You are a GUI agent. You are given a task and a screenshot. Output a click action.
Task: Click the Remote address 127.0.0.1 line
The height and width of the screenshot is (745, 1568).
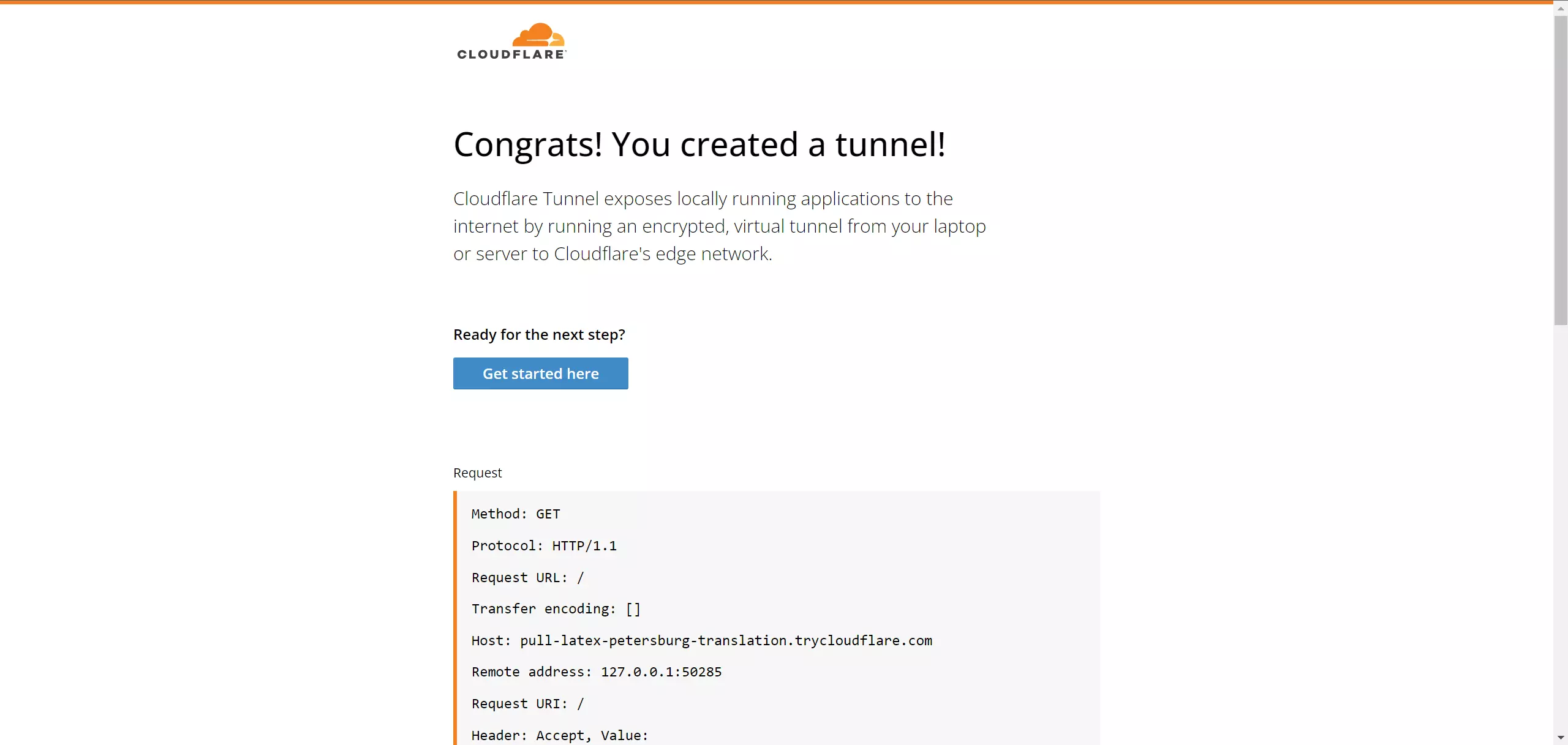[597, 672]
